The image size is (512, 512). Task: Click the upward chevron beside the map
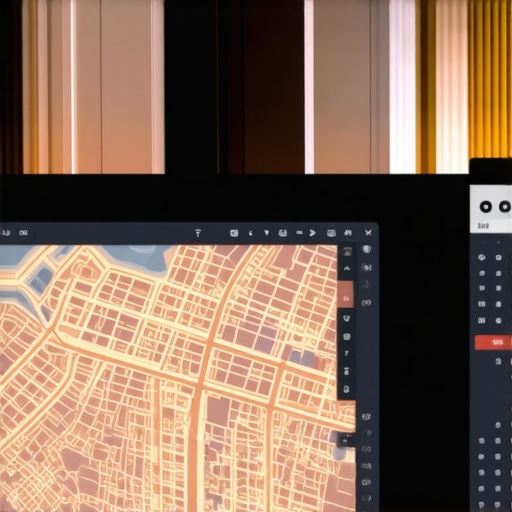tap(347, 268)
